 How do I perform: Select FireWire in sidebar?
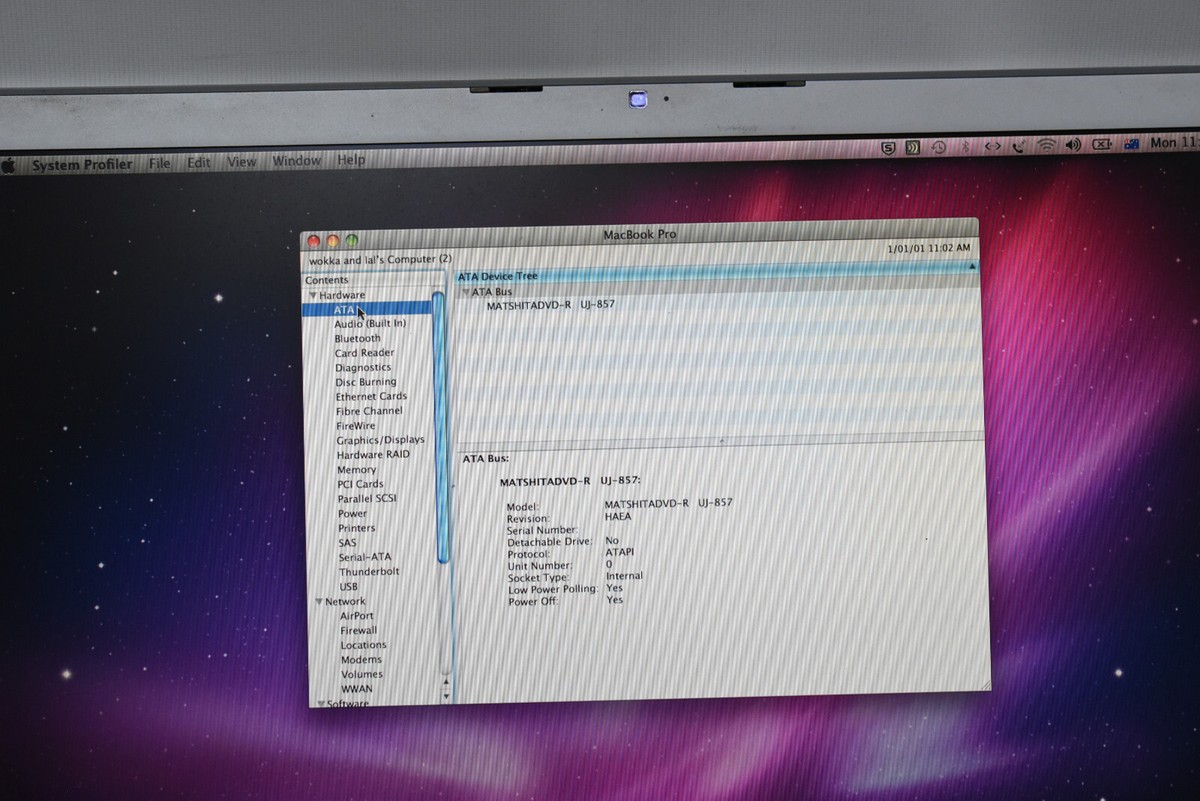(356, 426)
